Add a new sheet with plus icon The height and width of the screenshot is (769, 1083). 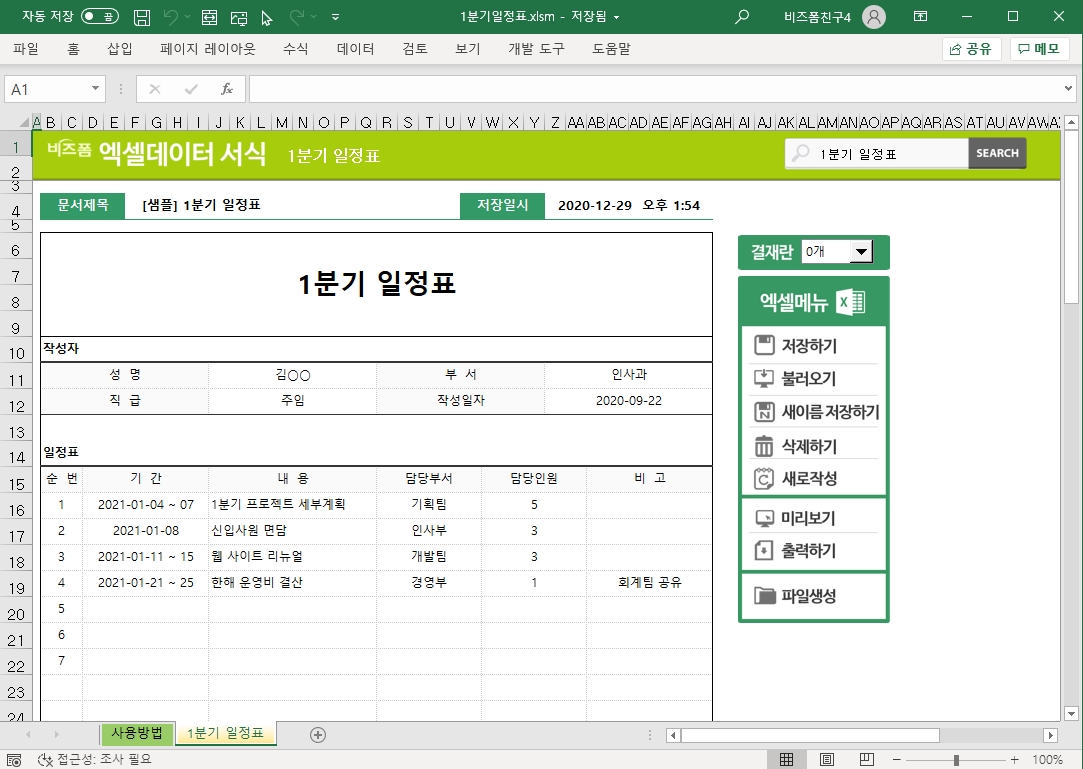[318, 735]
